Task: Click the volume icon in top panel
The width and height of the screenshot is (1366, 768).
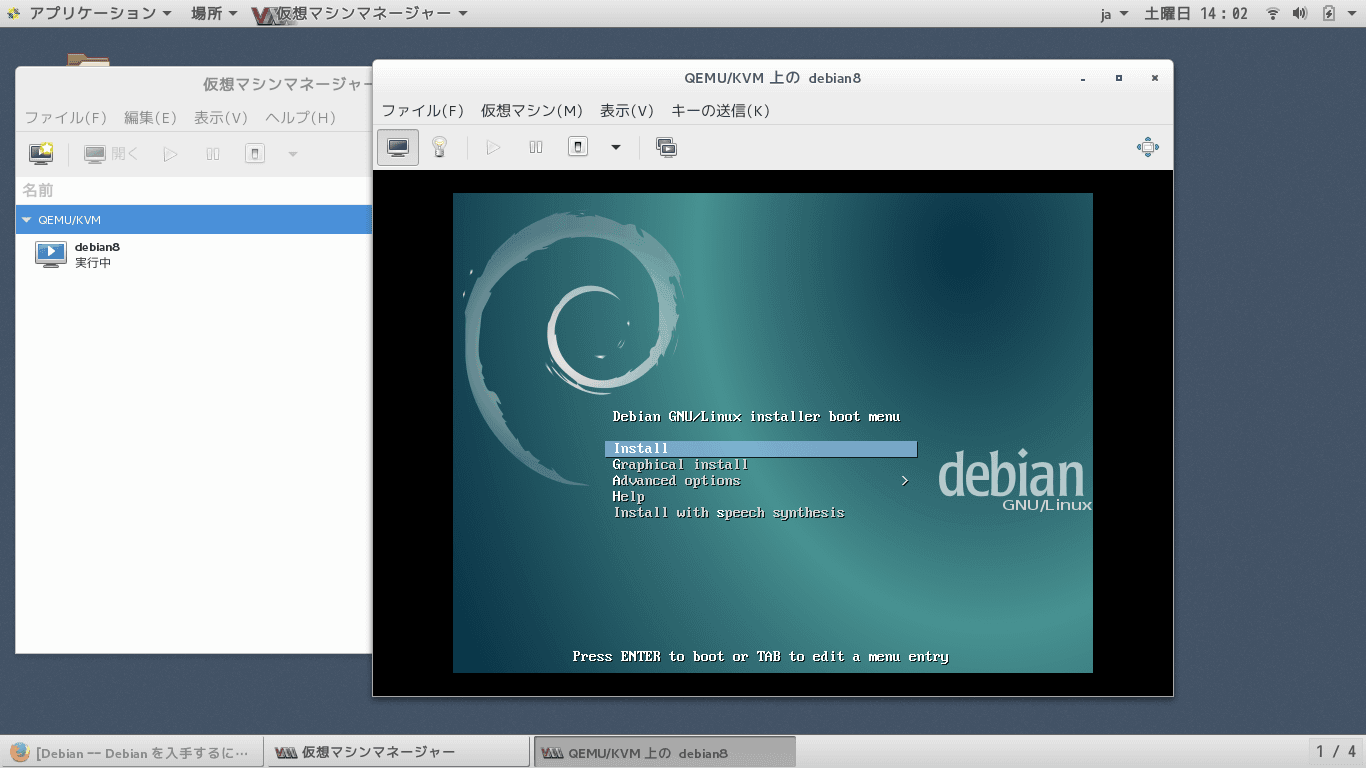Action: [1300, 13]
